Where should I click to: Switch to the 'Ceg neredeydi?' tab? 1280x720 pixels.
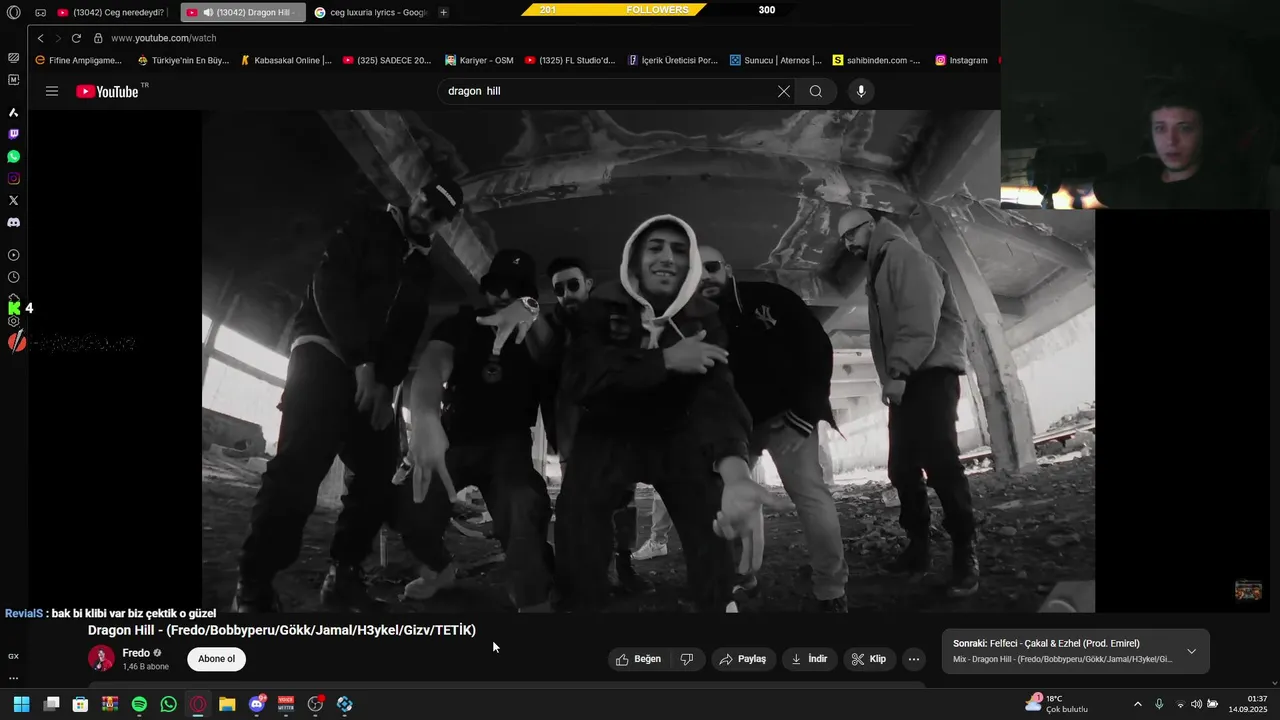pos(111,12)
